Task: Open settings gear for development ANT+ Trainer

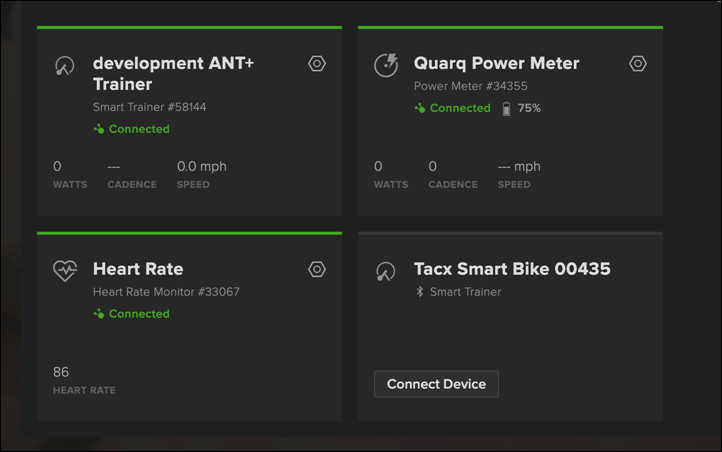Action: [317, 64]
